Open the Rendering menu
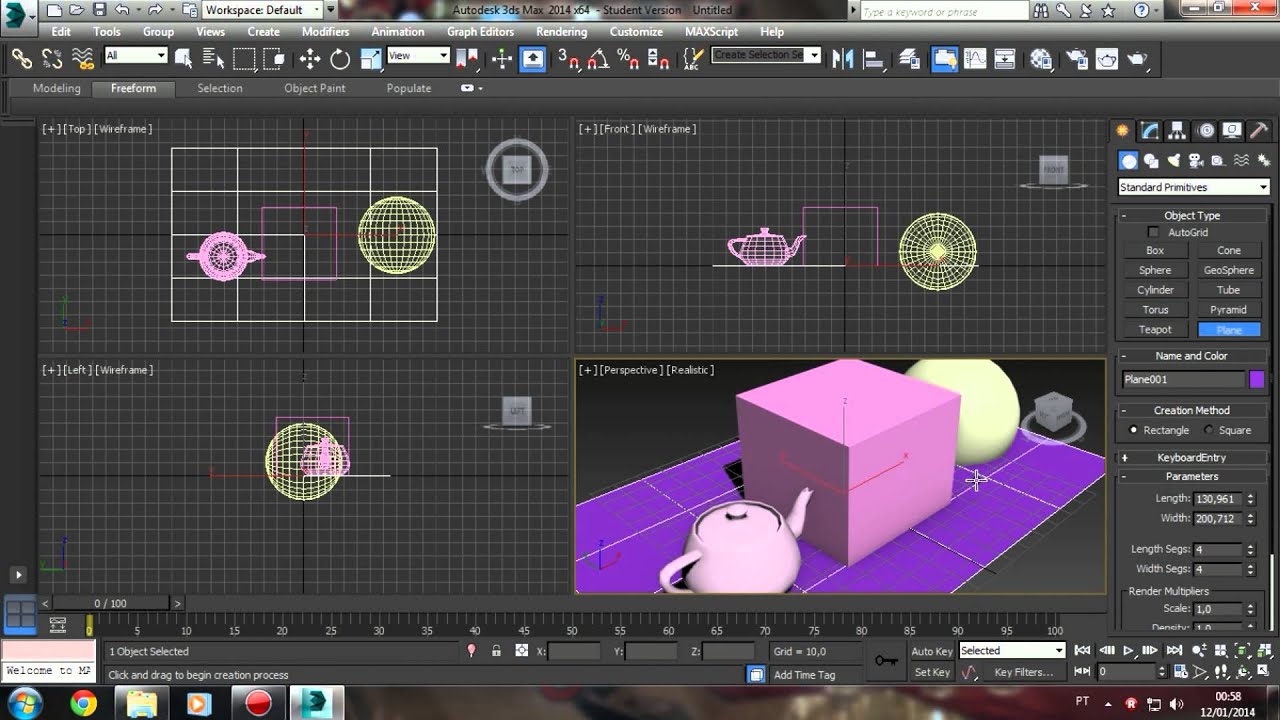This screenshot has width=1280, height=720. click(561, 32)
